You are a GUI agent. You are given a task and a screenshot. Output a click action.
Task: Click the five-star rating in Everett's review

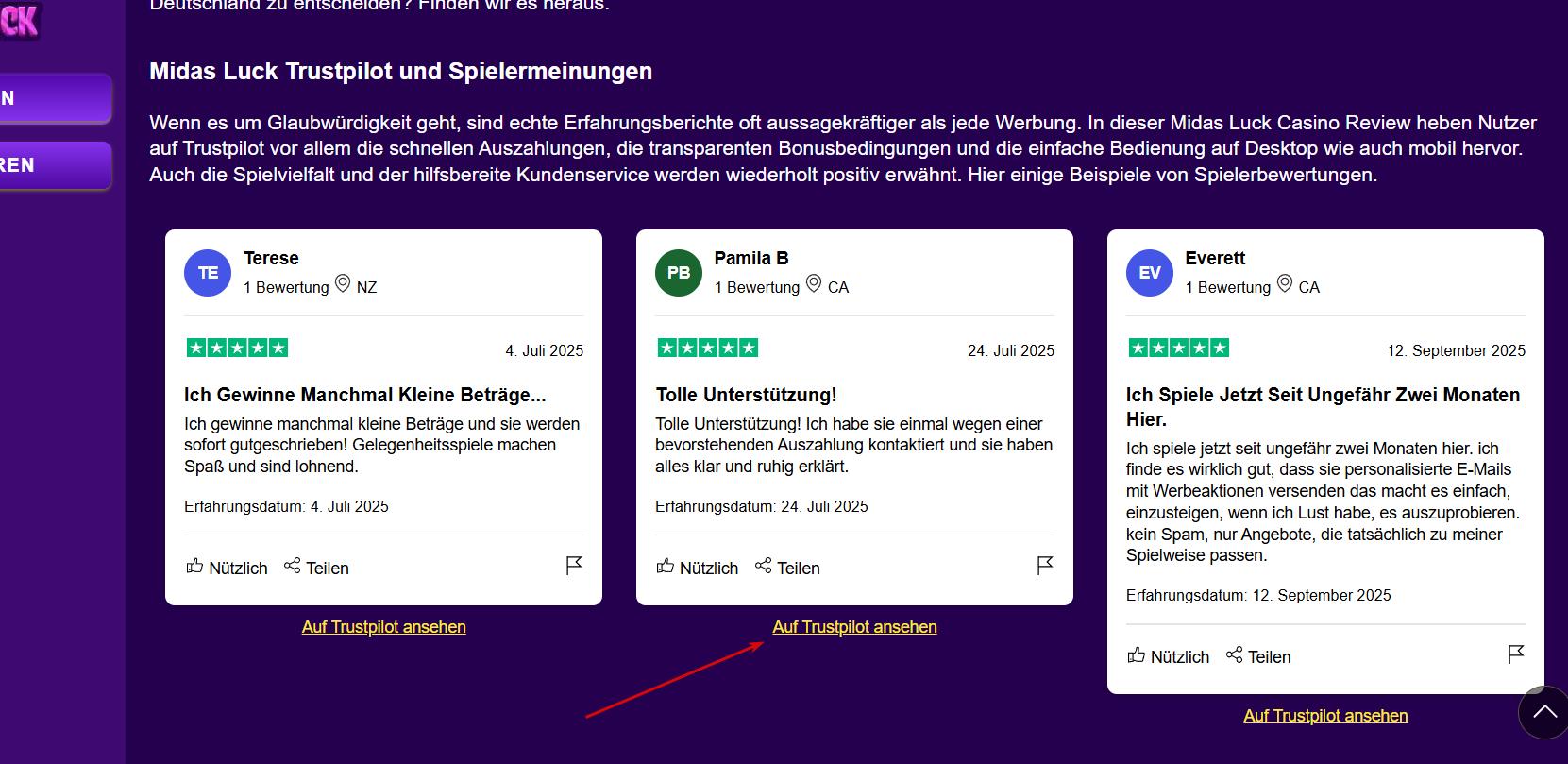click(1179, 348)
